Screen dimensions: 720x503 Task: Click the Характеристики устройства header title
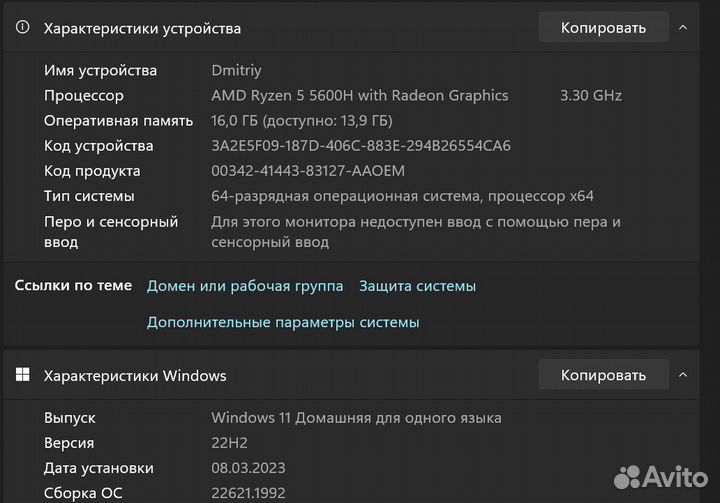[142, 29]
